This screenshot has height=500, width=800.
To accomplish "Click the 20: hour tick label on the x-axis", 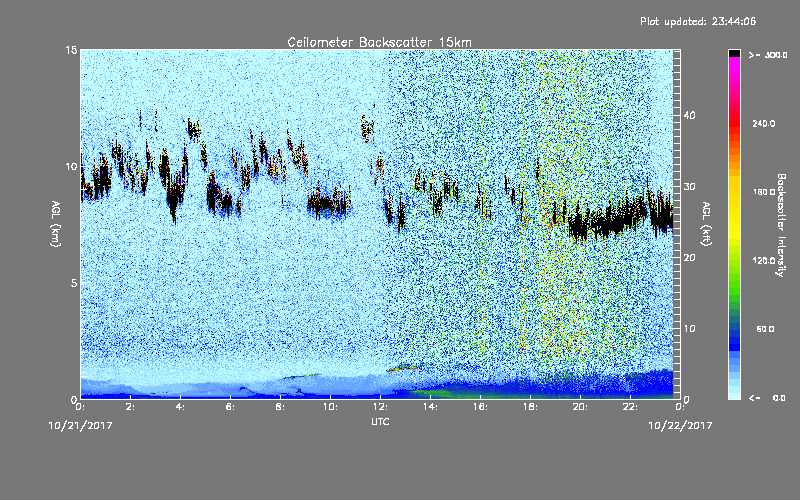I will (580, 407).
